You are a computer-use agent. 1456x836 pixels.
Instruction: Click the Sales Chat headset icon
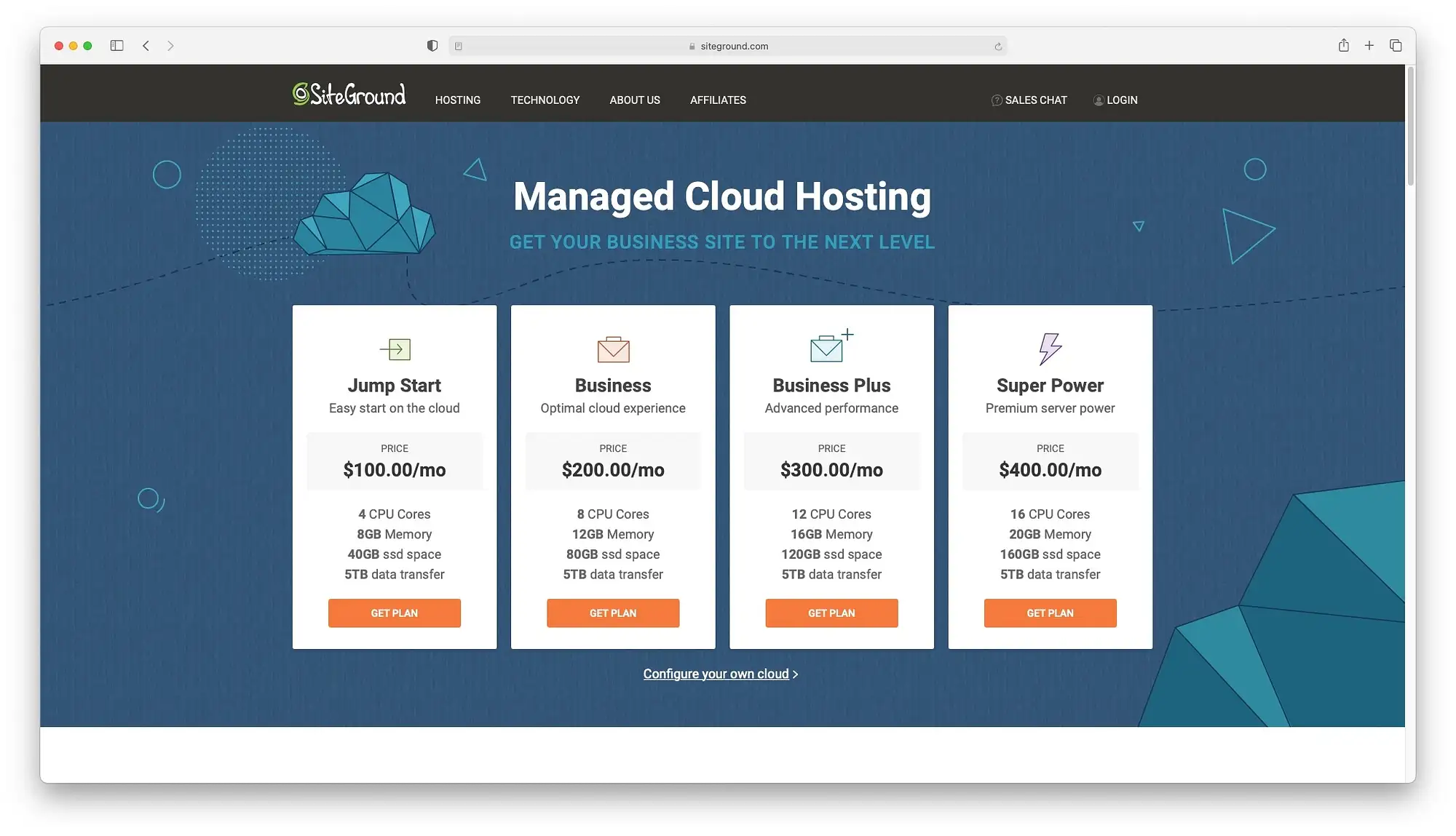pyautogui.click(x=996, y=100)
